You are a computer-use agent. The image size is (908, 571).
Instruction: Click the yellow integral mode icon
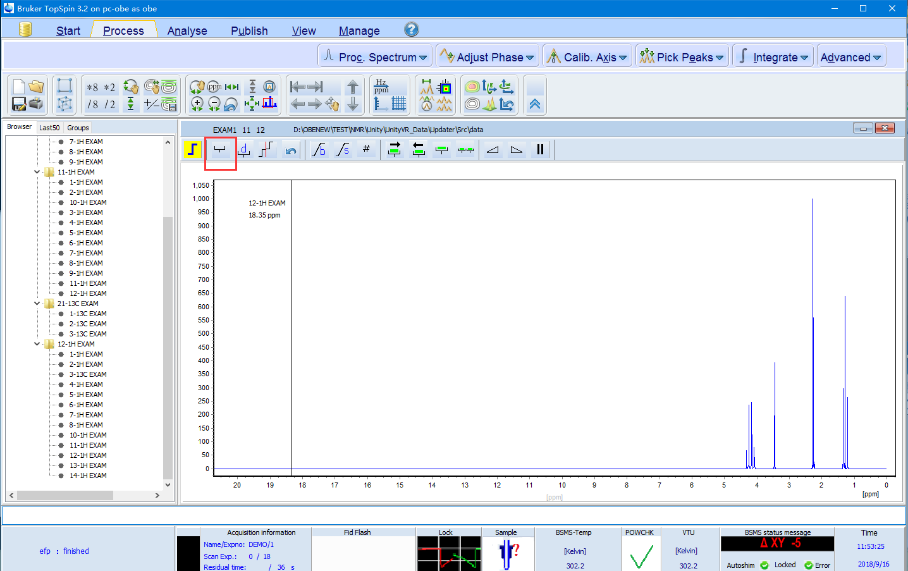[193, 150]
